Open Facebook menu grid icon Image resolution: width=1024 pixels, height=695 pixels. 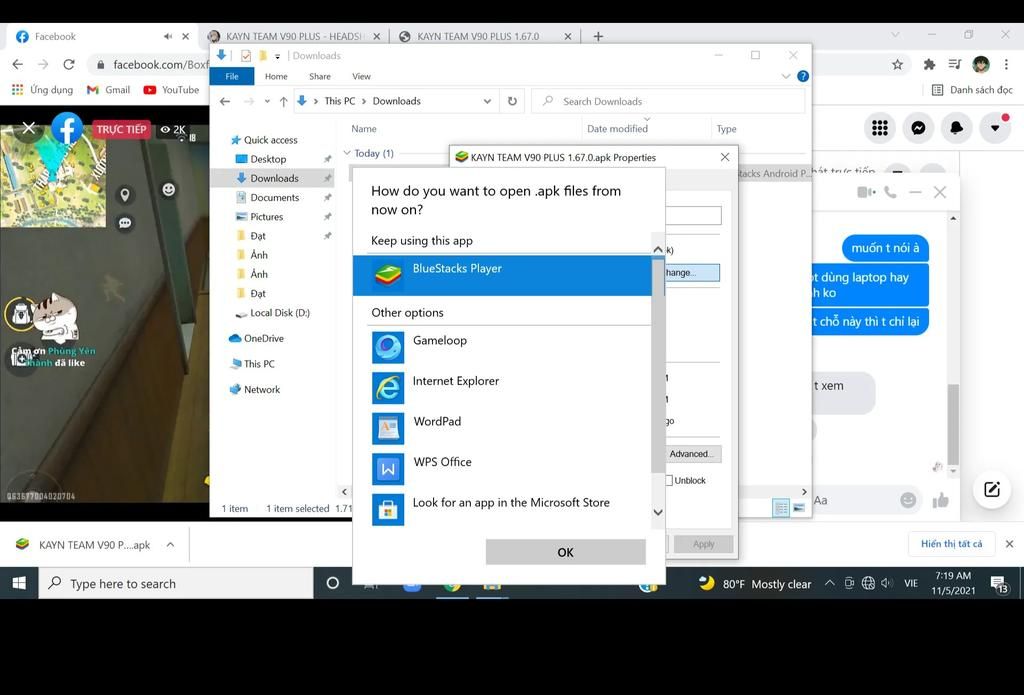tap(880, 128)
